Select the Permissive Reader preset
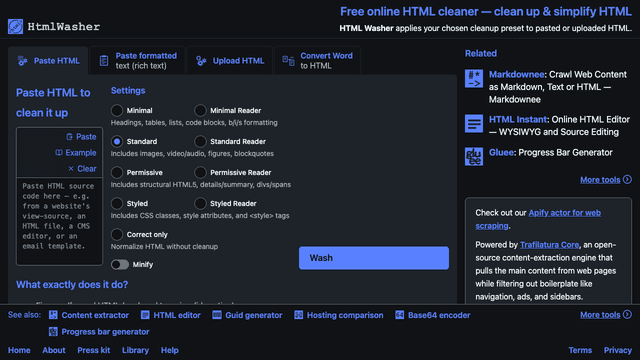 pos(200,172)
